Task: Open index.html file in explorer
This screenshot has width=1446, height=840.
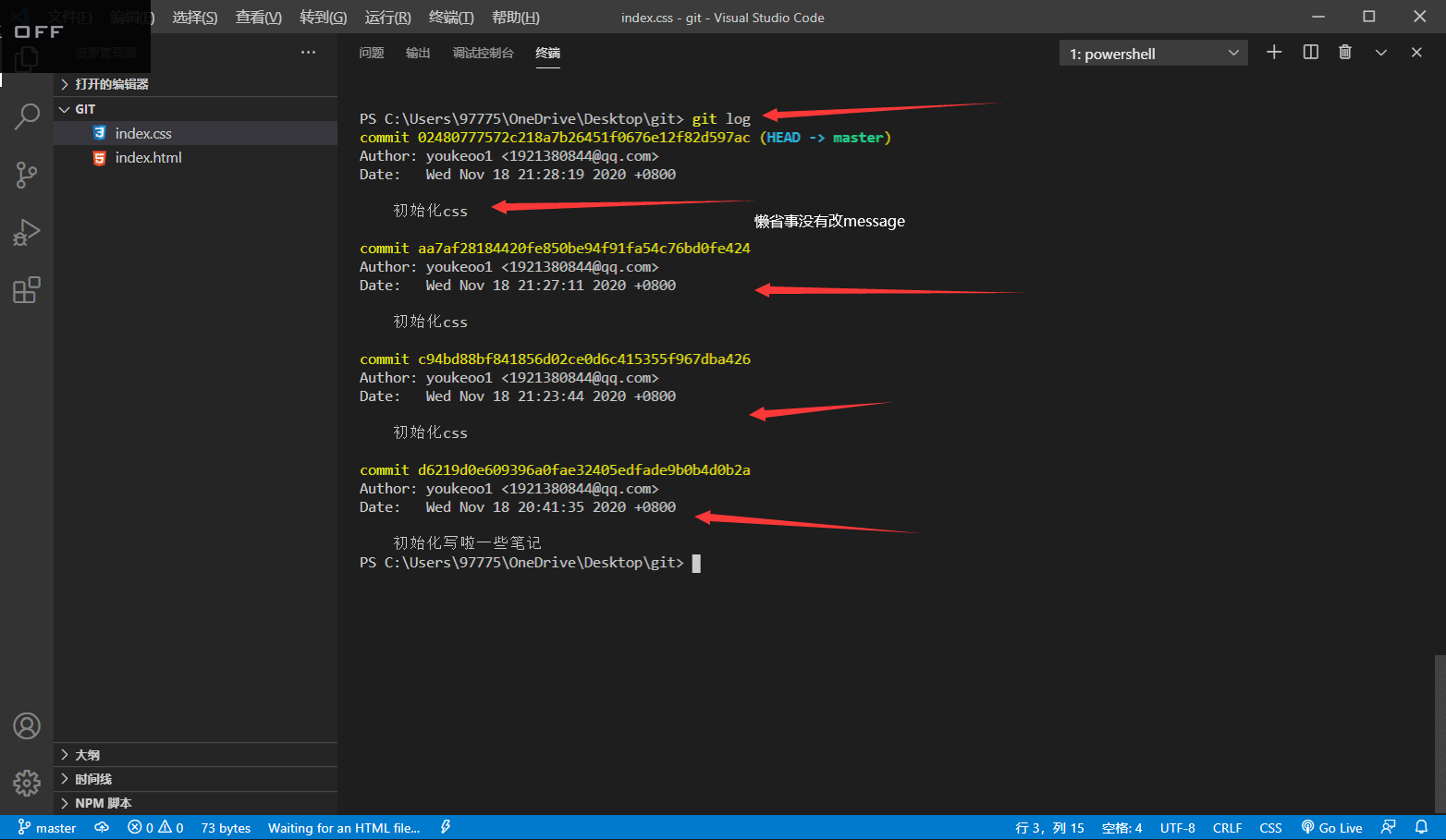Action: click(x=195, y=158)
